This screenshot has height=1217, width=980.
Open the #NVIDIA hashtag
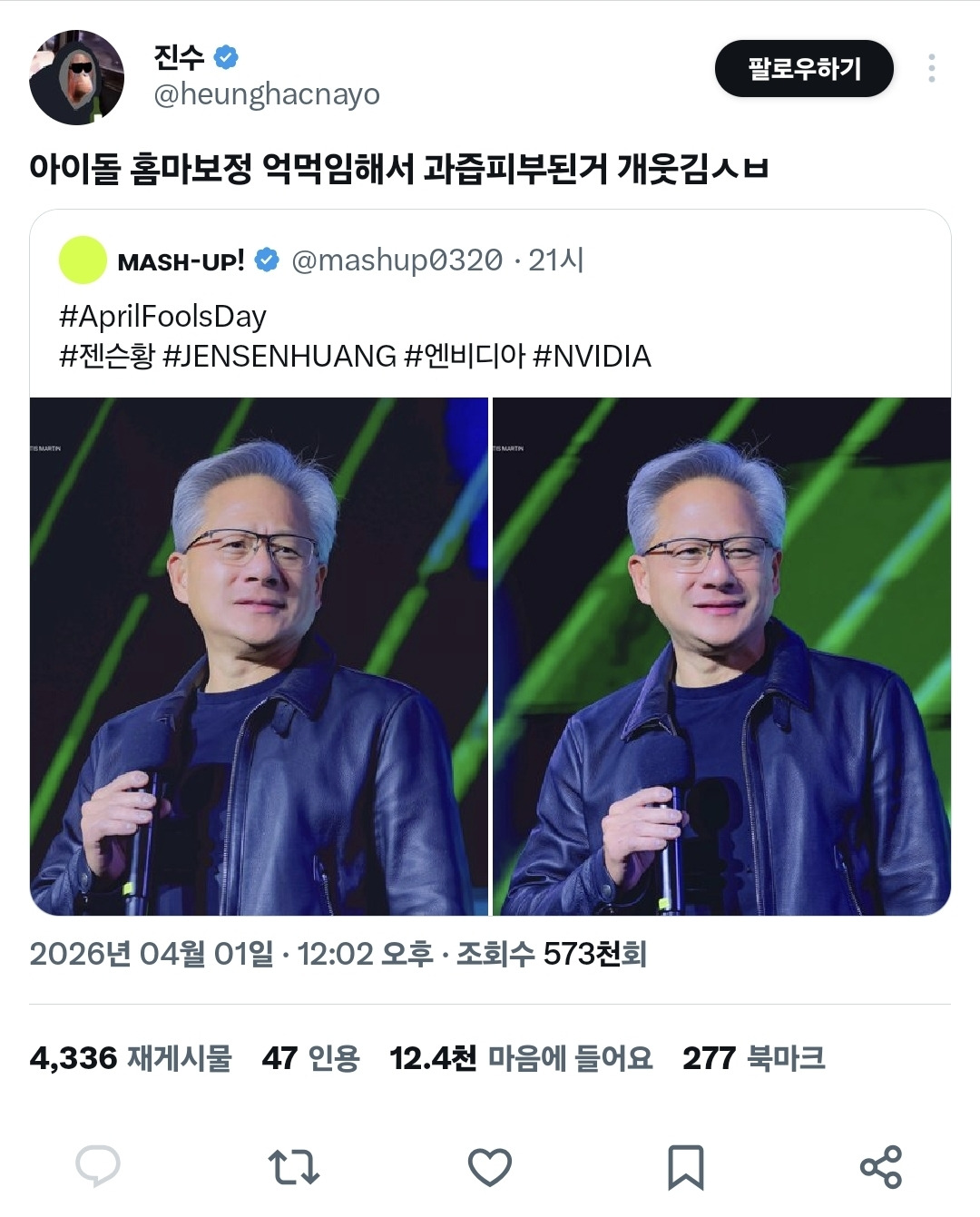click(x=592, y=356)
